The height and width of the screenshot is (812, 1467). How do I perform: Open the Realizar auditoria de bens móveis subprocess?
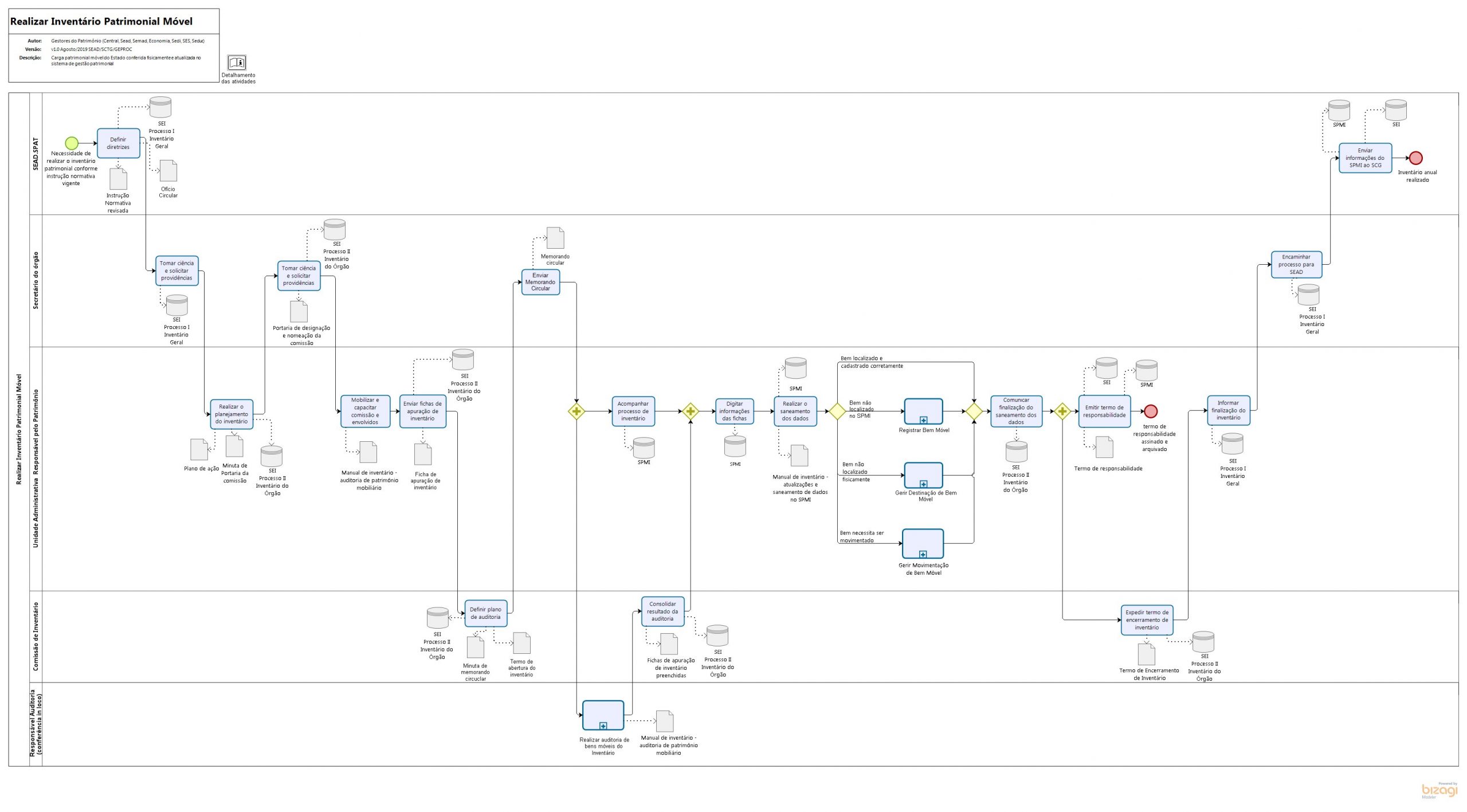pyautogui.click(x=603, y=726)
